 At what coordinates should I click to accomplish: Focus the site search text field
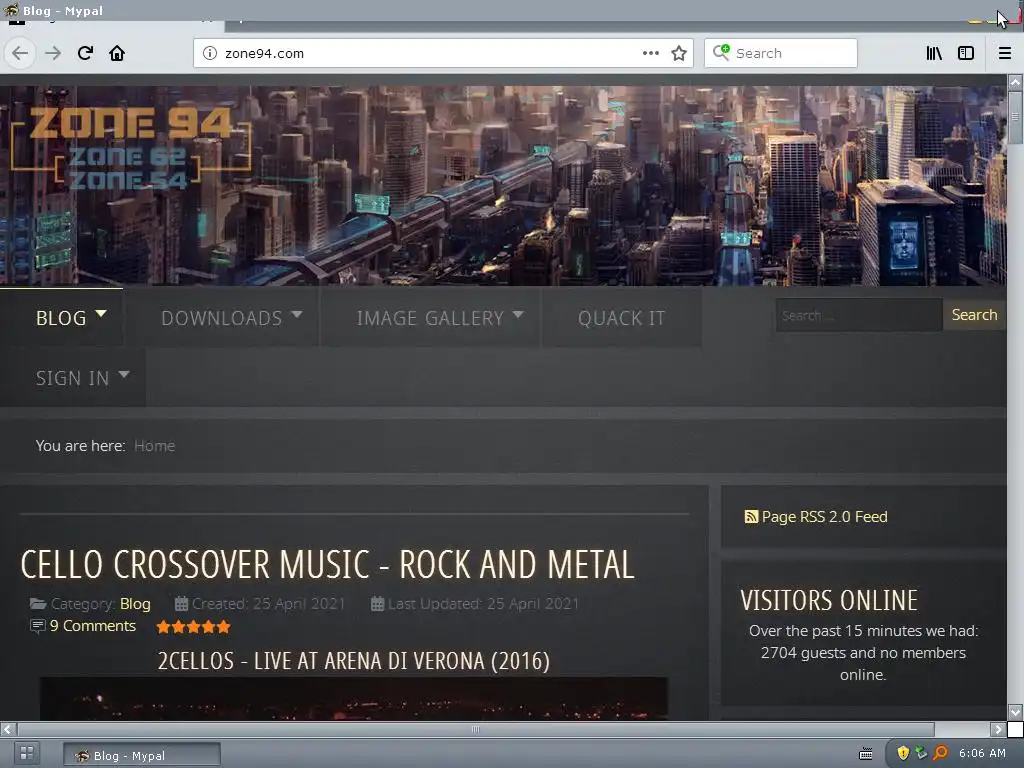859,315
